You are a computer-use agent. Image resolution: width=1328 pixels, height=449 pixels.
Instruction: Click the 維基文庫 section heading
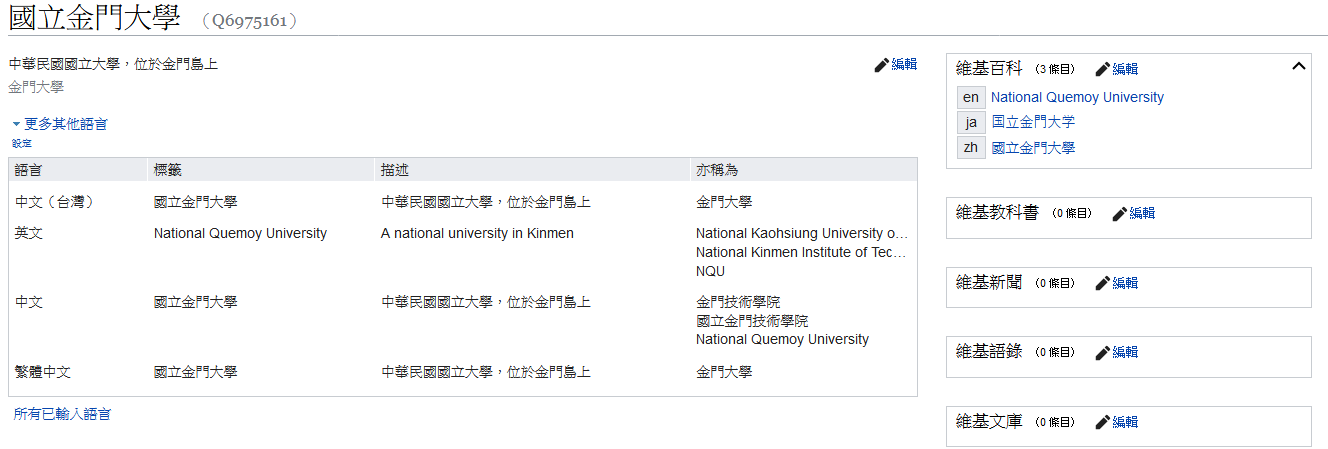(x=989, y=421)
